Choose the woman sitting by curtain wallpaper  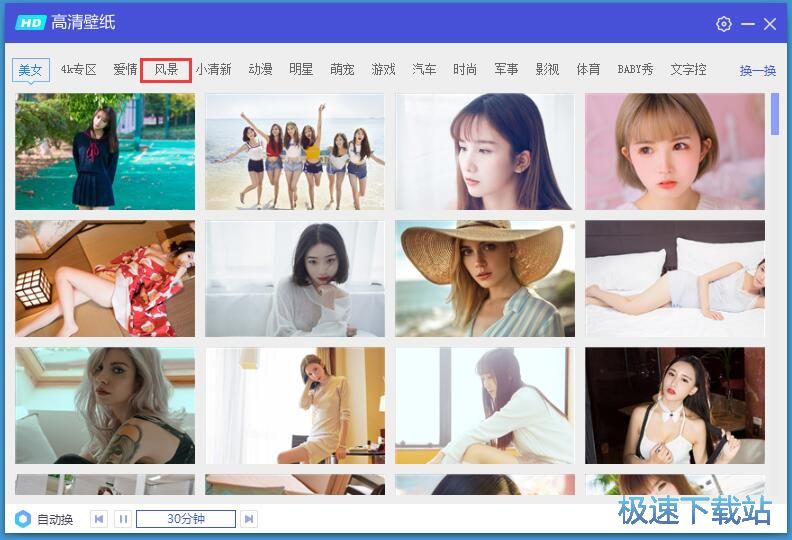295,406
